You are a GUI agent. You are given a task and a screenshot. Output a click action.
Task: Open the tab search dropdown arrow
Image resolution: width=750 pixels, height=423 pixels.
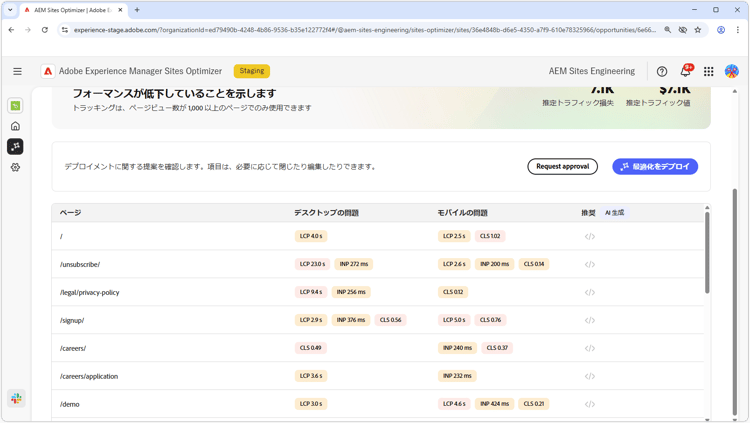[10, 10]
